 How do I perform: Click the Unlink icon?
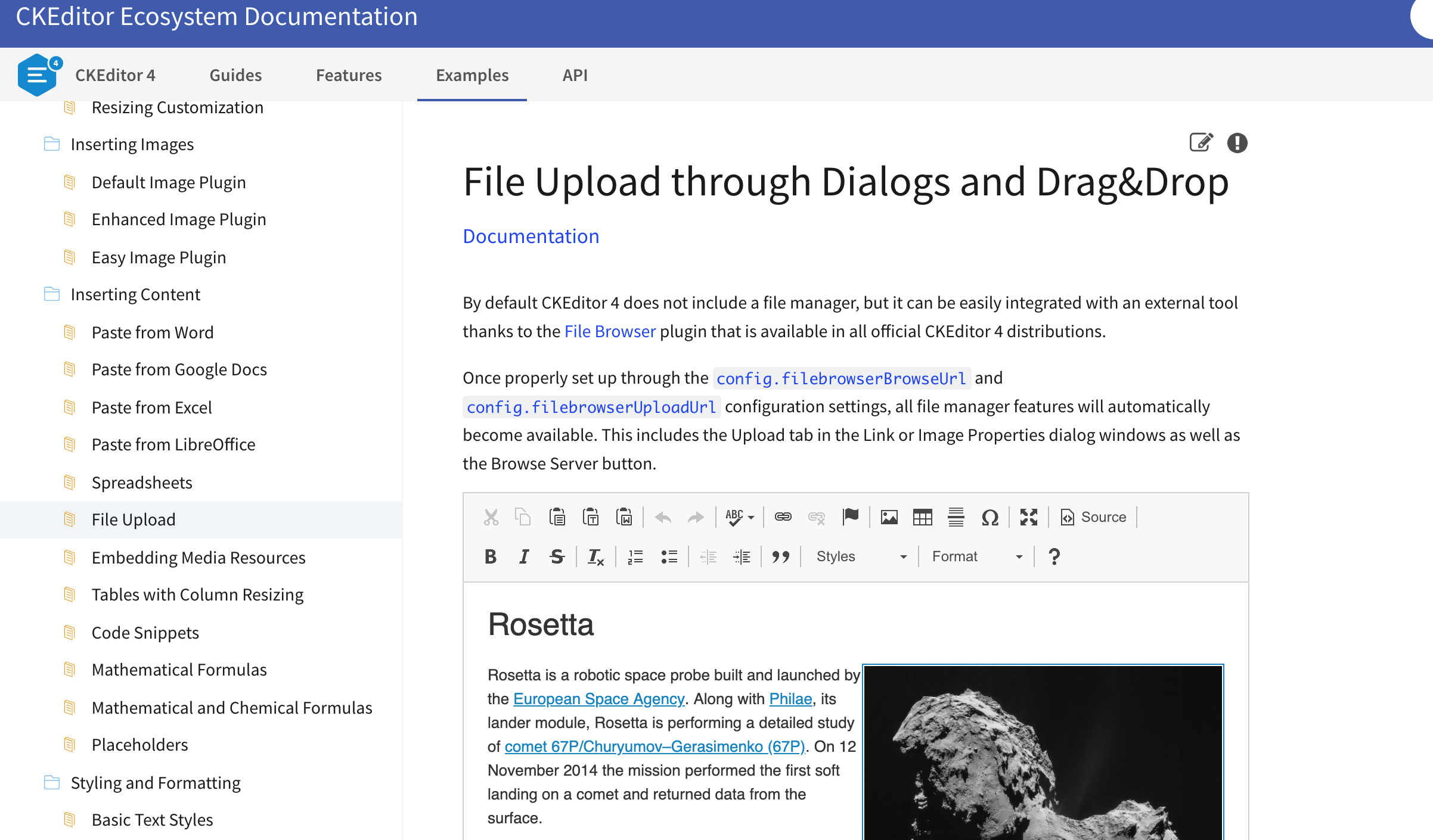coord(817,517)
